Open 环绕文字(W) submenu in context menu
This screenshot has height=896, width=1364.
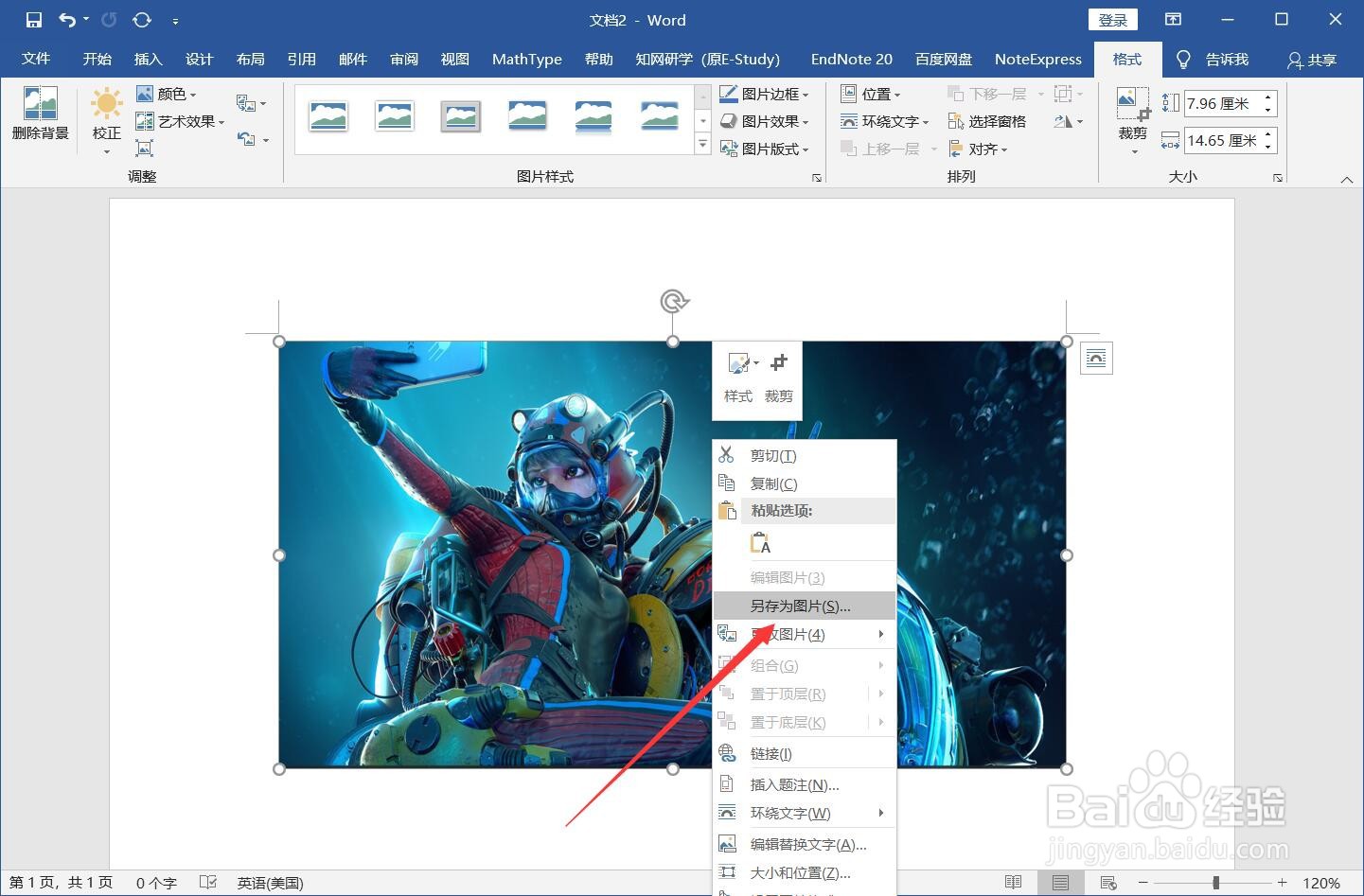tap(805, 813)
